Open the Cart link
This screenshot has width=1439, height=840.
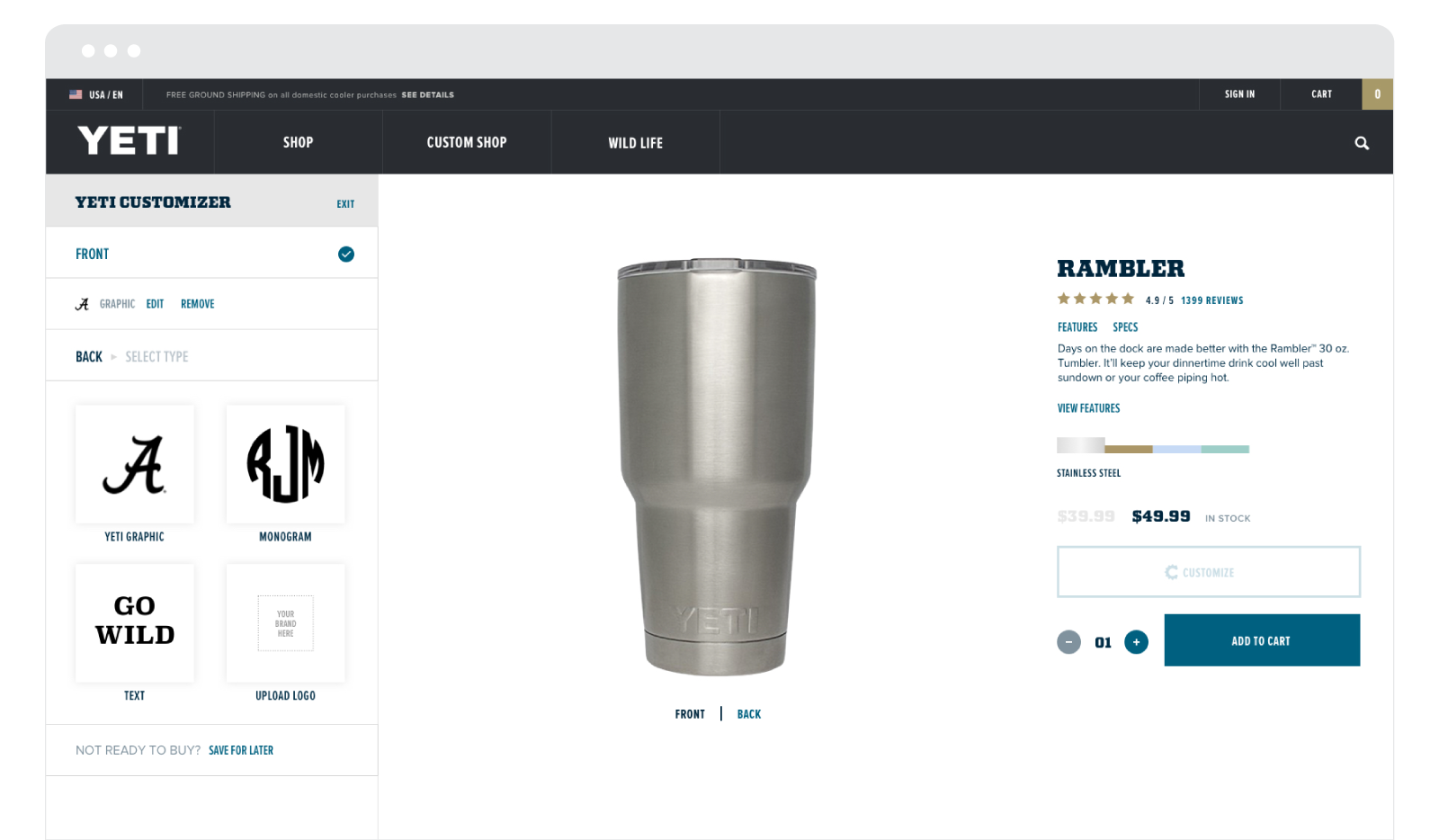click(x=1321, y=94)
